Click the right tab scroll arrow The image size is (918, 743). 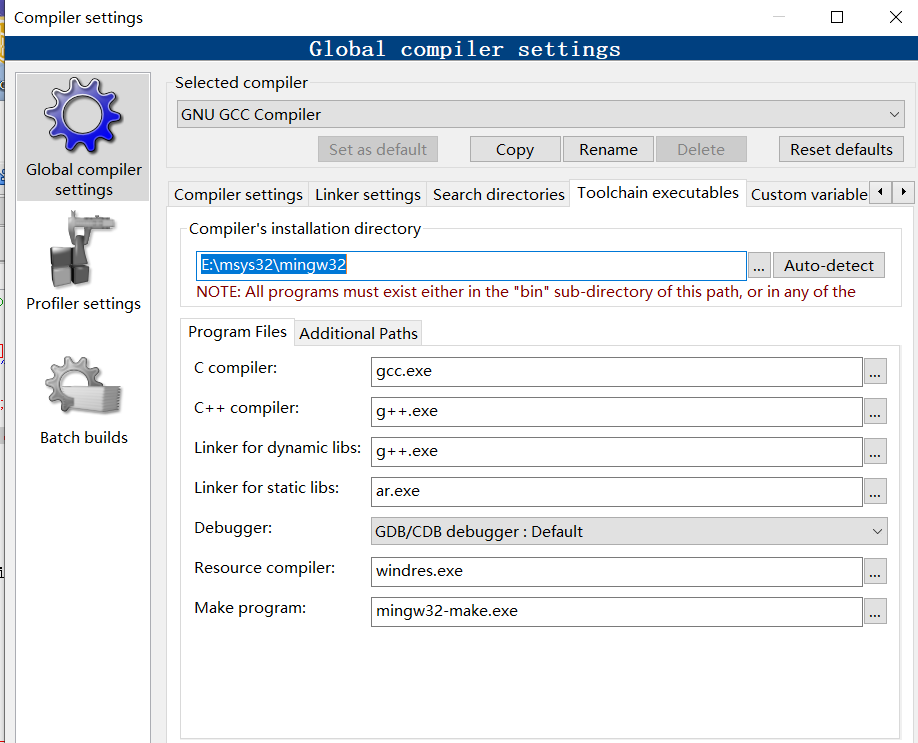point(903,192)
